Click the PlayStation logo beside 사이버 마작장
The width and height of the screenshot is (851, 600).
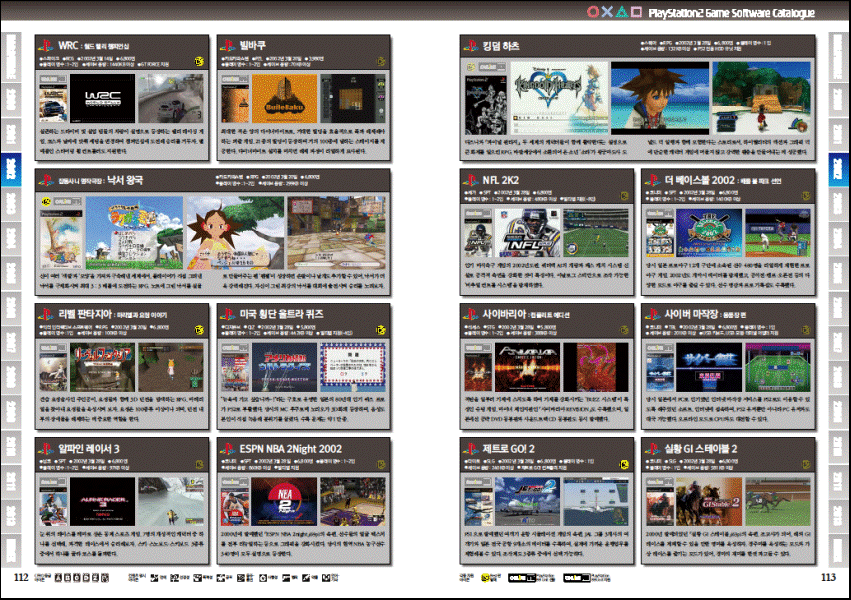(x=652, y=314)
